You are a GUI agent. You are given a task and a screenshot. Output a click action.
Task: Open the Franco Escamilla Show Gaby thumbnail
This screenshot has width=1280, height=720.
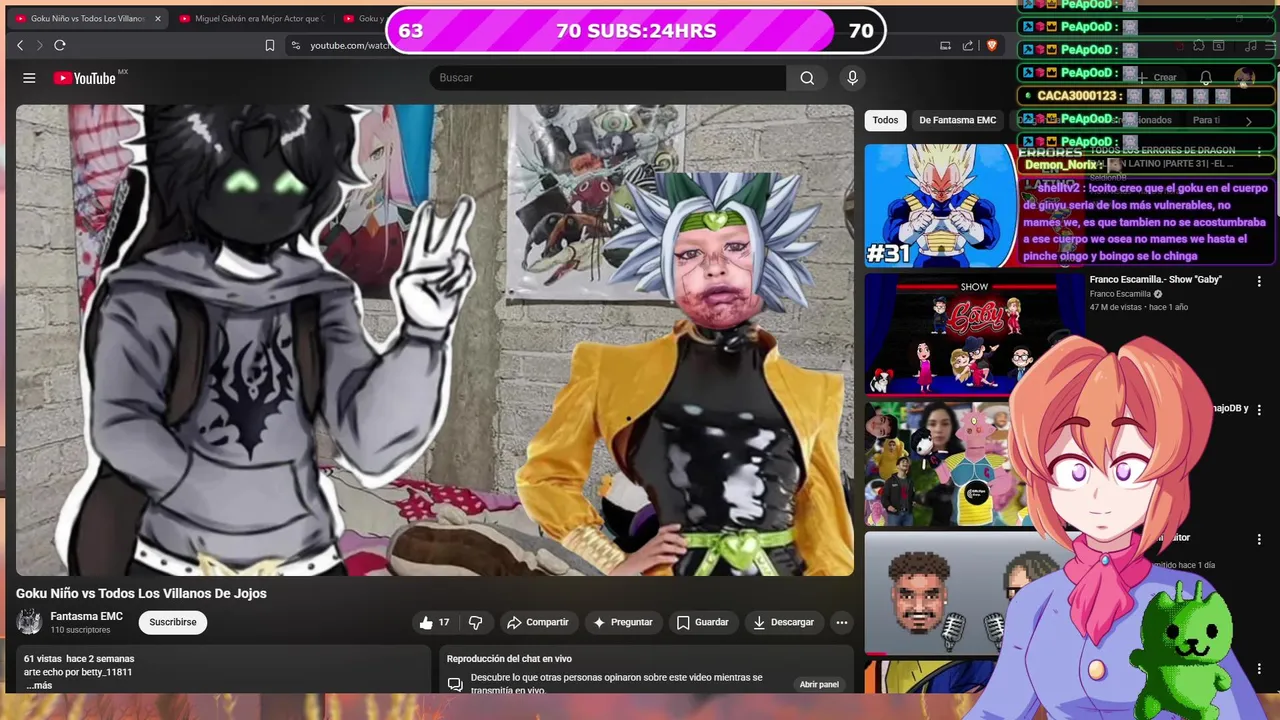974,335
